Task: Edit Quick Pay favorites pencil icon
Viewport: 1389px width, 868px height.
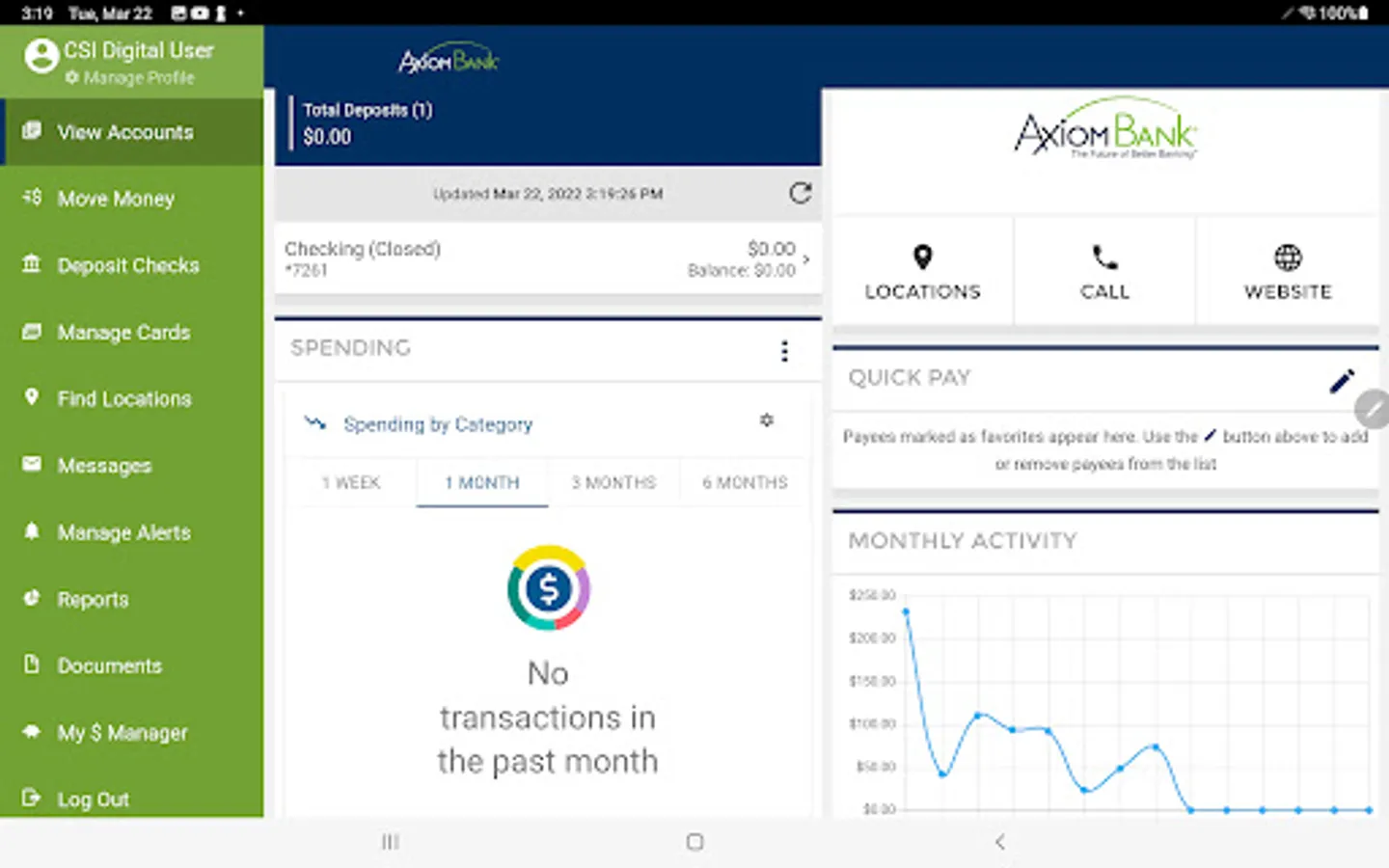Action: (1342, 381)
